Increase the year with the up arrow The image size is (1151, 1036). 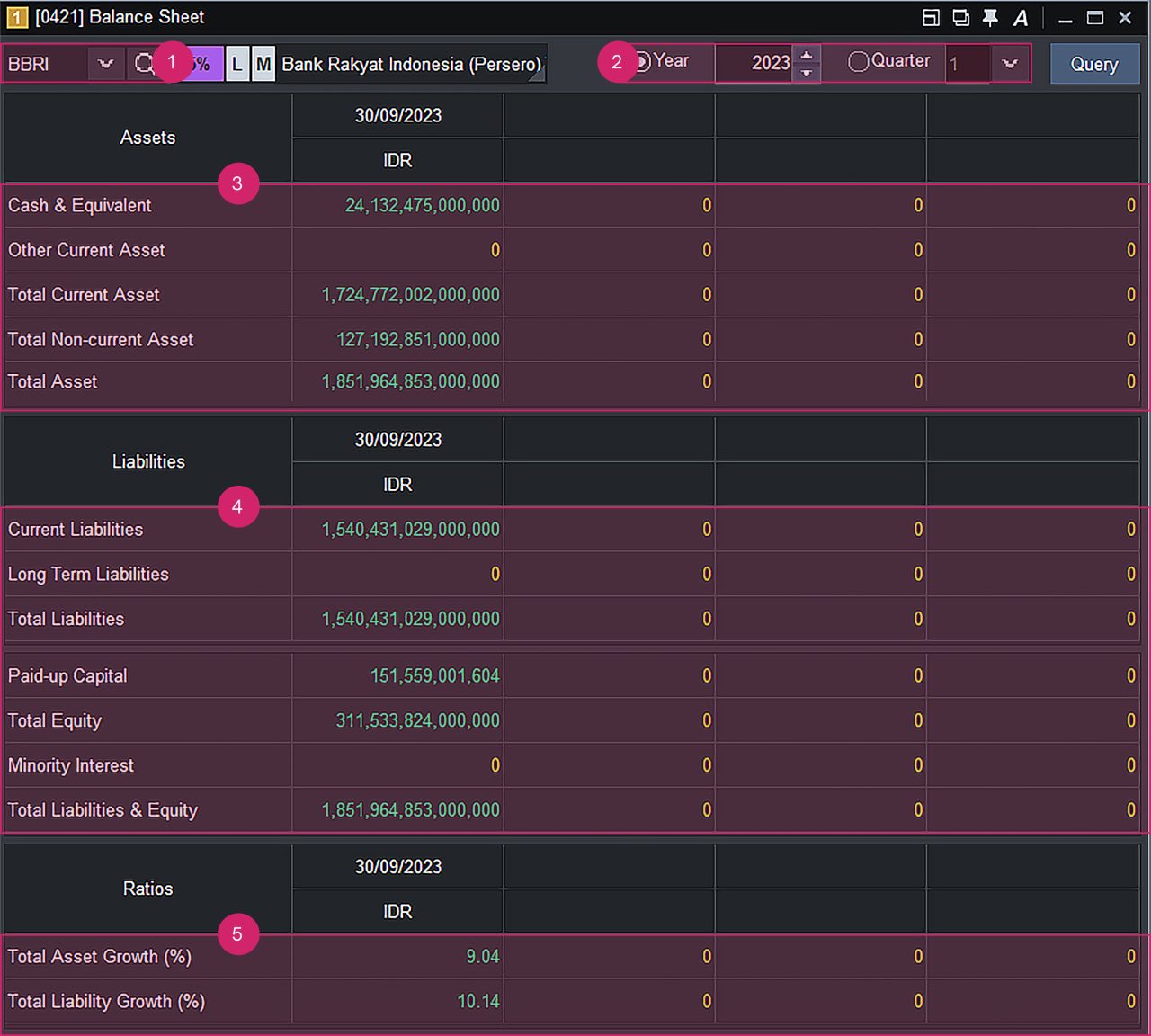(x=807, y=55)
